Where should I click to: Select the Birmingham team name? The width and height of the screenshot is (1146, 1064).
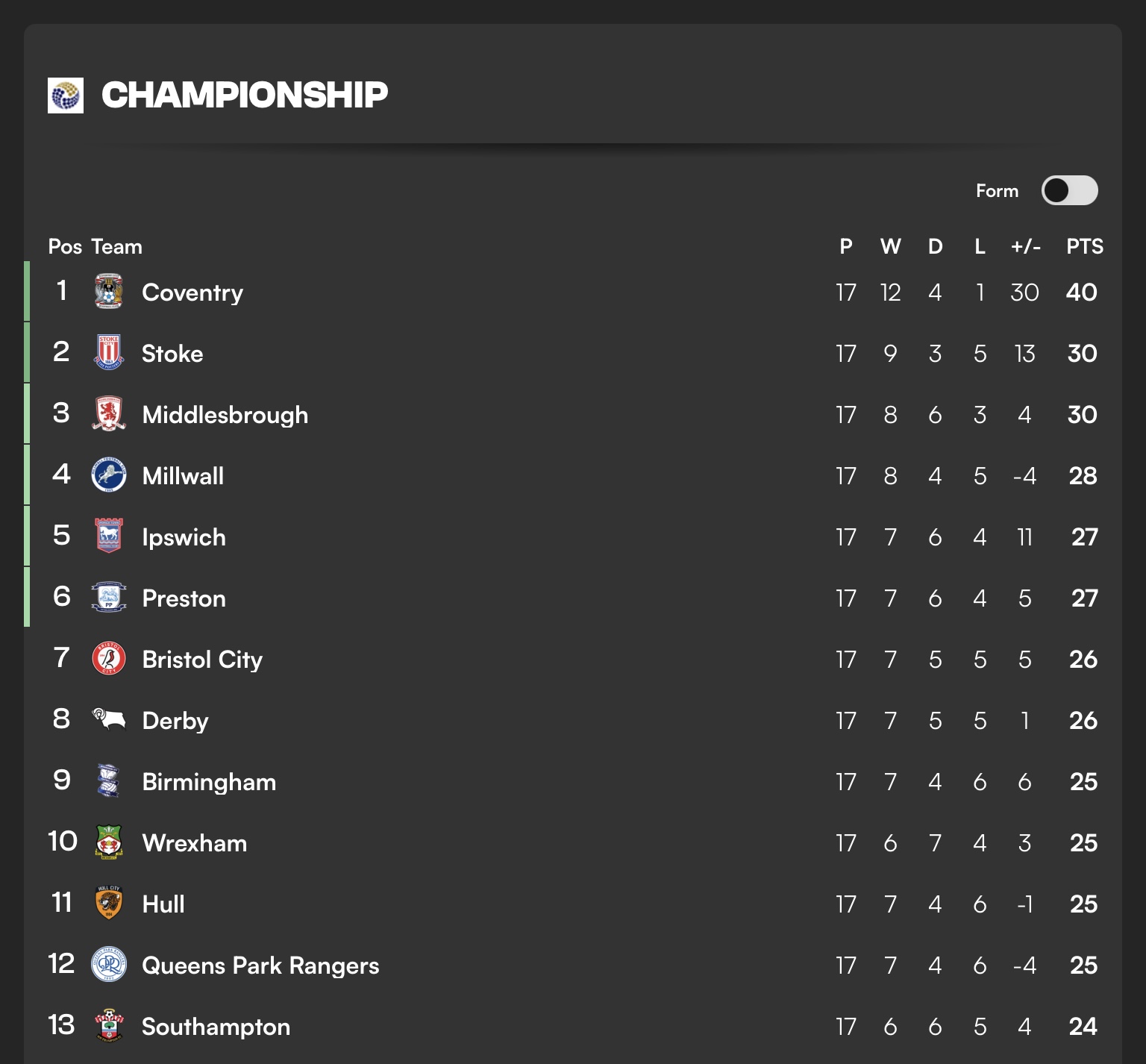[209, 782]
